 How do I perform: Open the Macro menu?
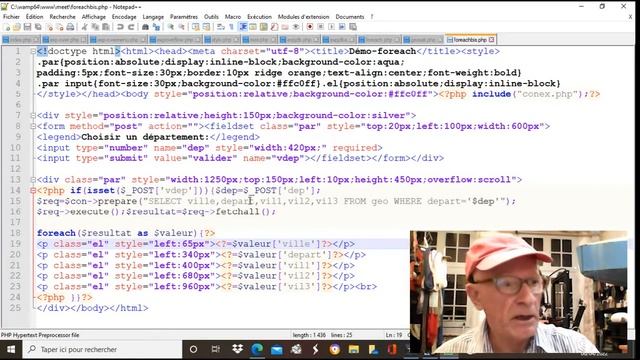(x=233, y=17)
